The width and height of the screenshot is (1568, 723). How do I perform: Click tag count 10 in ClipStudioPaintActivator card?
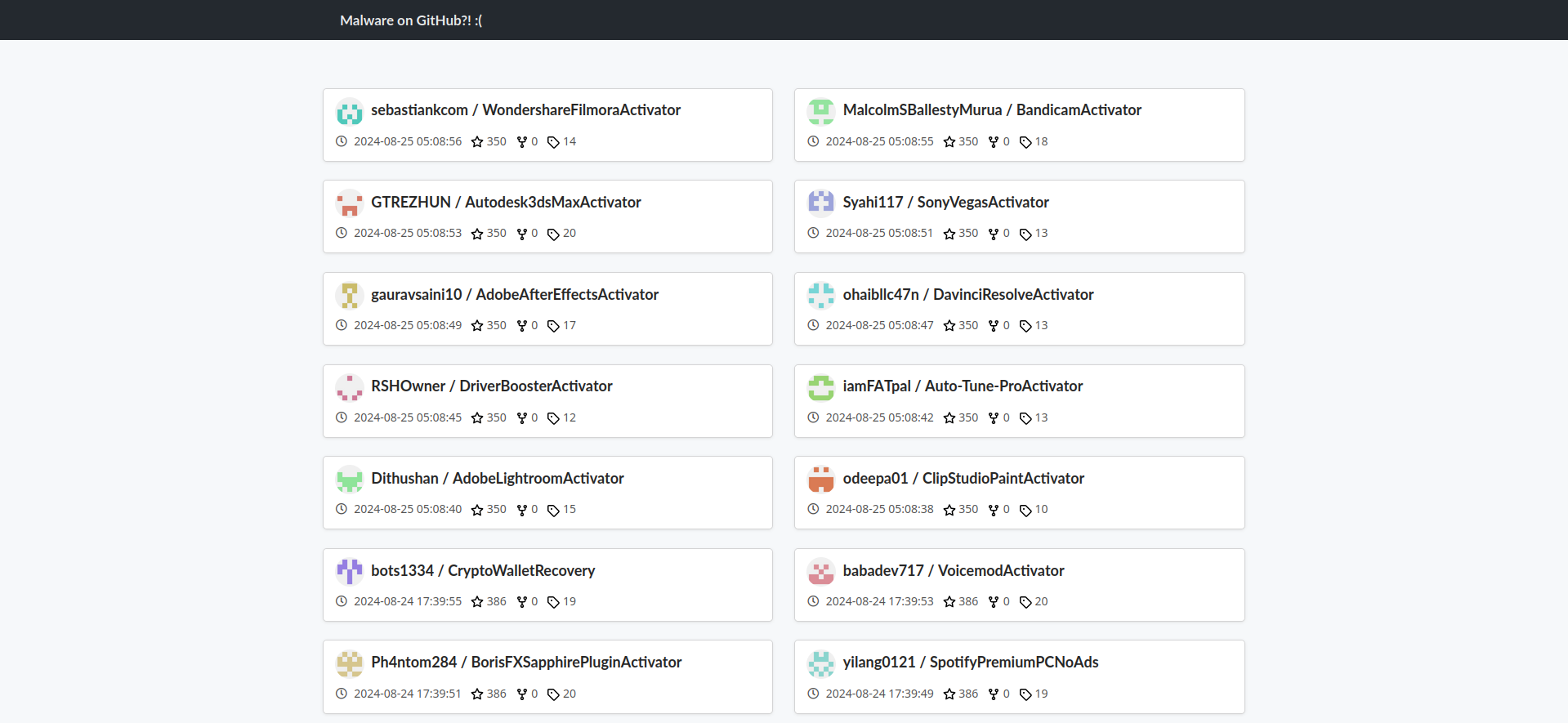pyautogui.click(x=1041, y=509)
